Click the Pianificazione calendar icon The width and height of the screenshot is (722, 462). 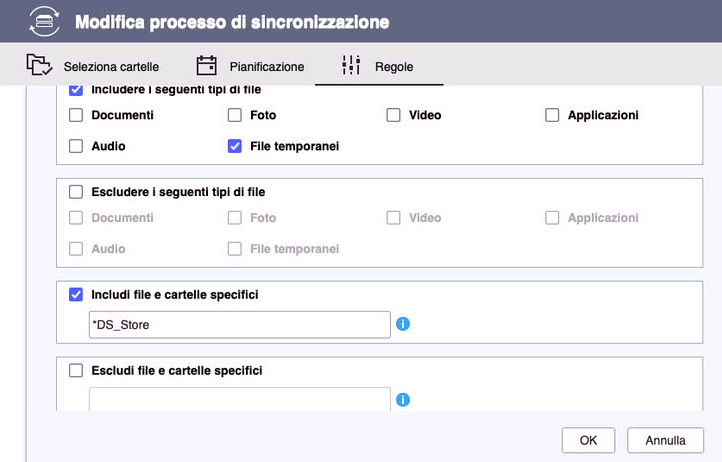tap(206, 66)
